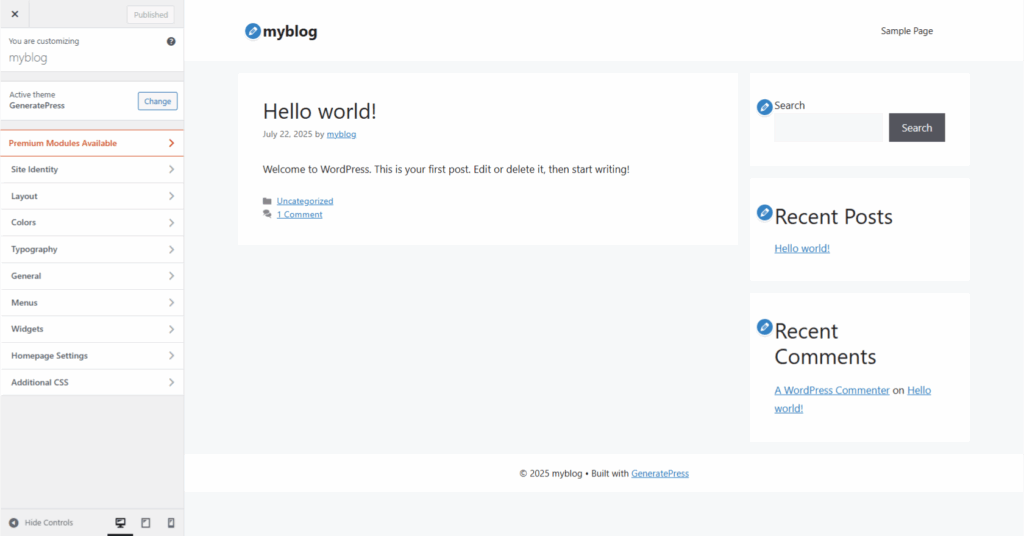Image resolution: width=1024 pixels, height=536 pixels.
Task: Click the comments bubble icon beside 1 Comment
Action: tap(267, 214)
